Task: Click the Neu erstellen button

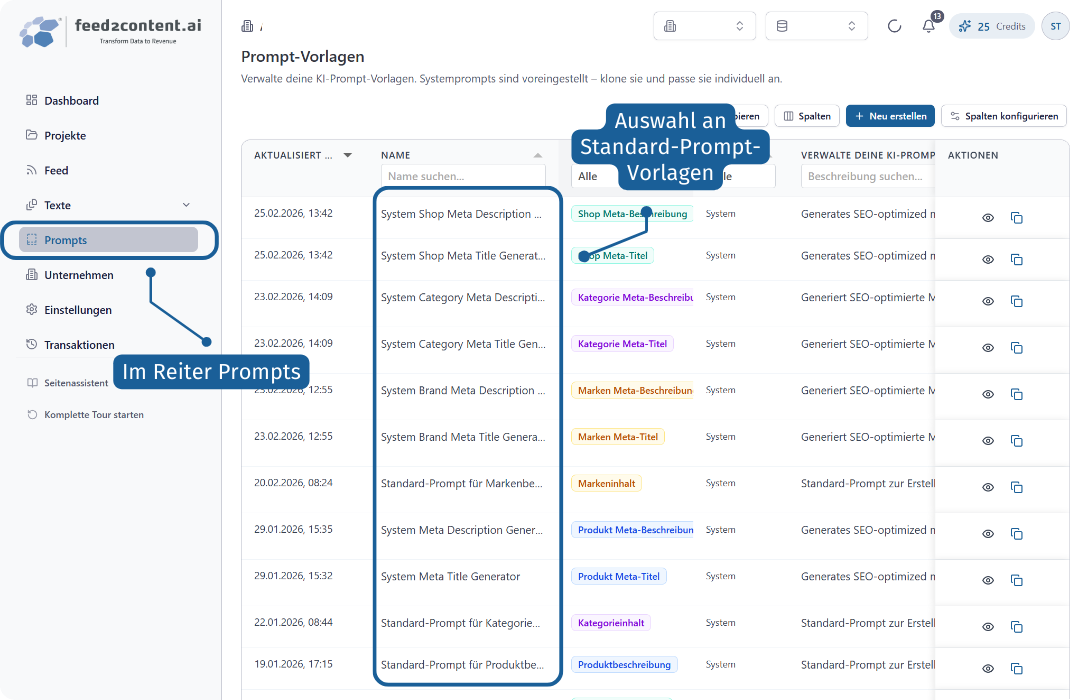Action: click(890, 116)
